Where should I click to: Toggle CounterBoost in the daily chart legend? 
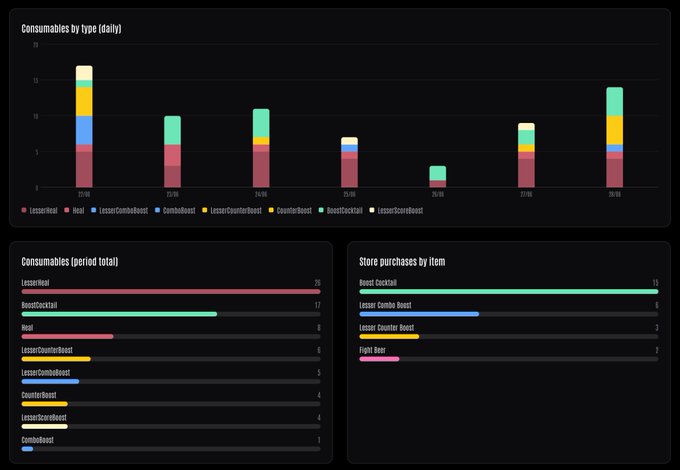[290, 211]
